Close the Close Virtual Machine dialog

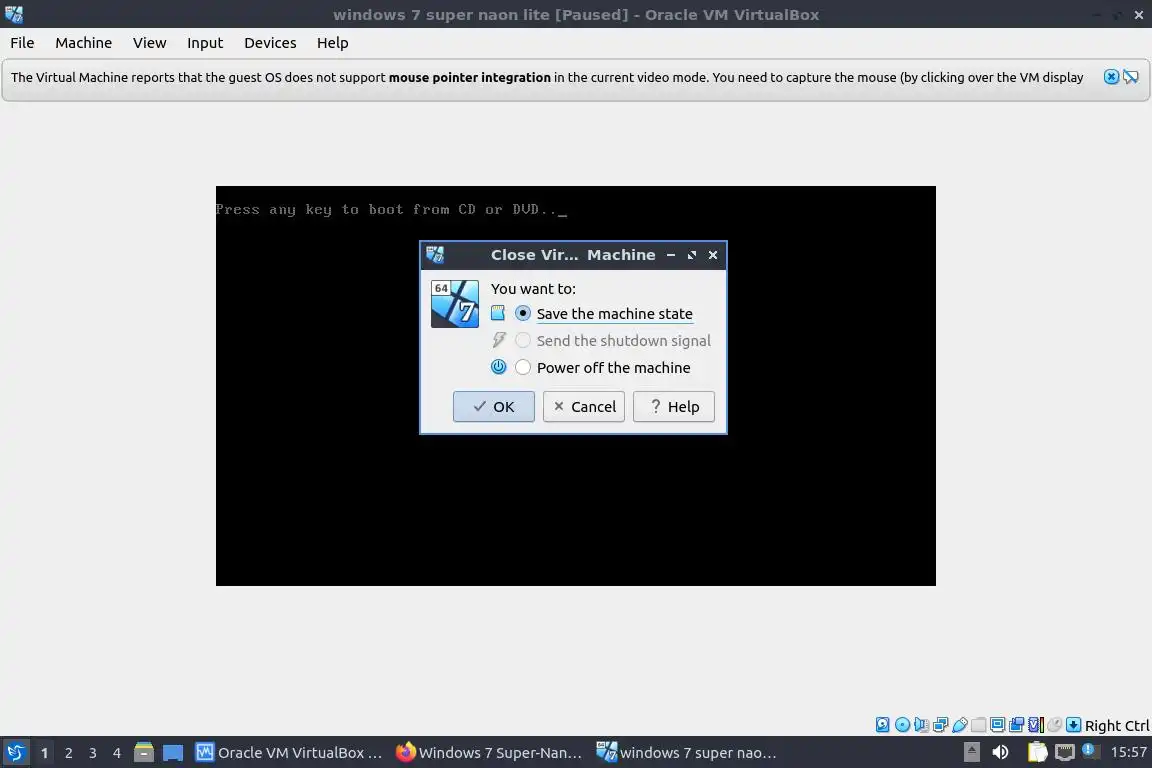click(x=713, y=255)
